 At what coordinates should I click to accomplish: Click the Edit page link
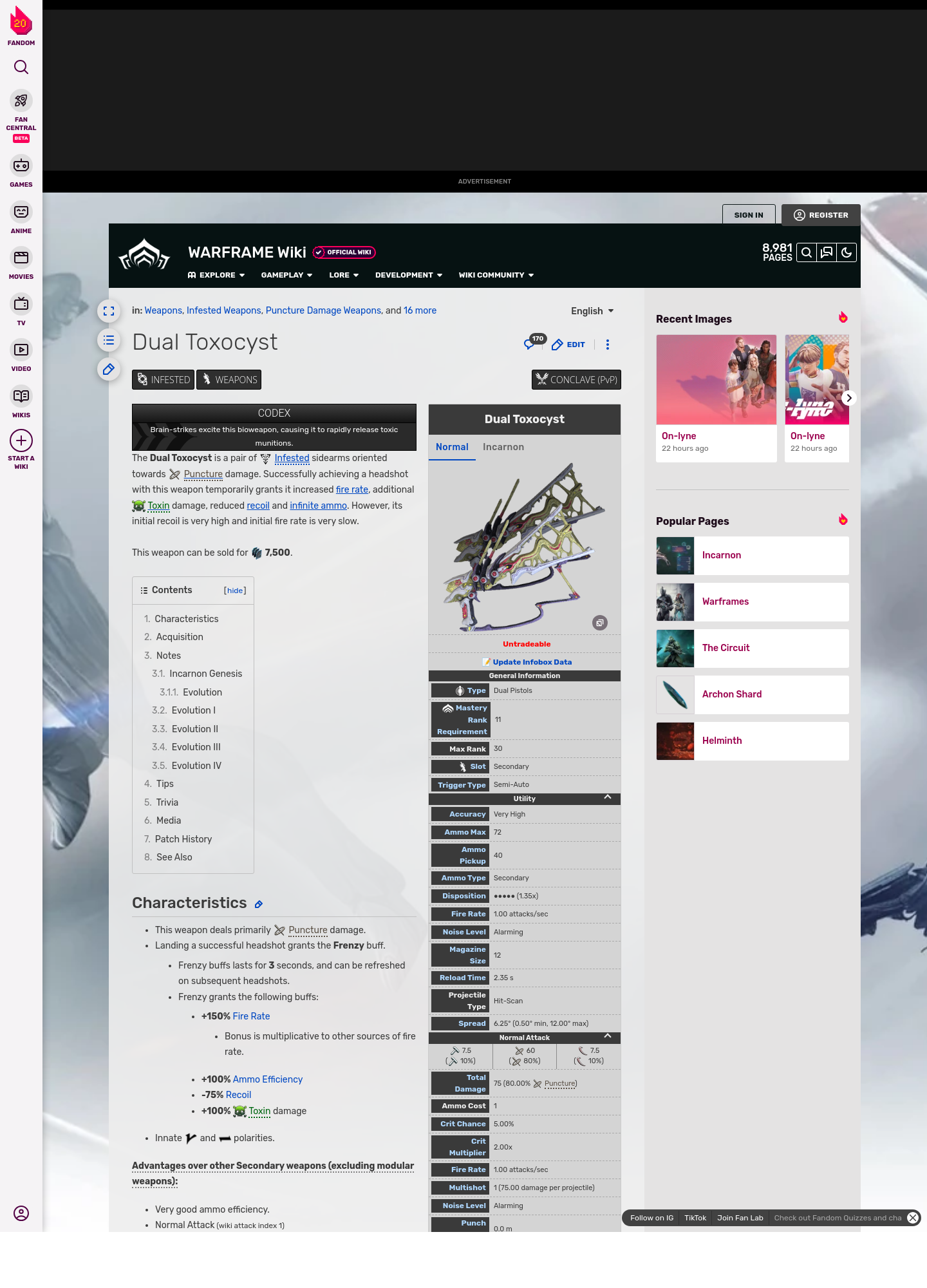tap(568, 345)
